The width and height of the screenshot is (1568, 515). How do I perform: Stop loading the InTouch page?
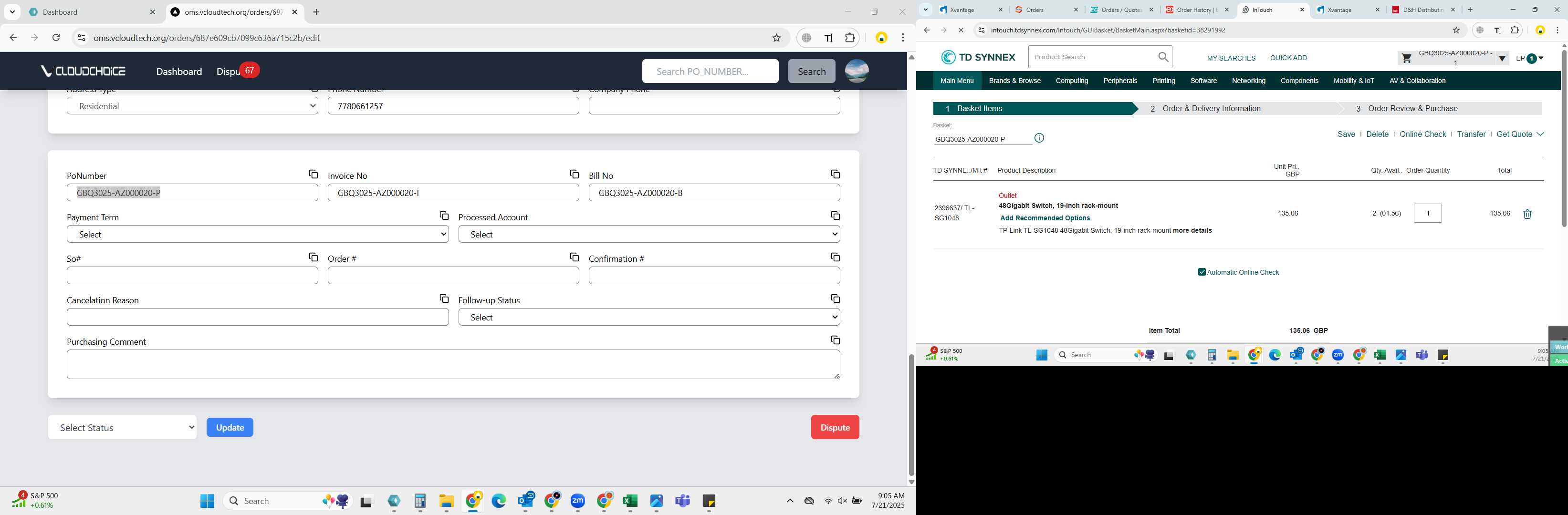point(961,30)
